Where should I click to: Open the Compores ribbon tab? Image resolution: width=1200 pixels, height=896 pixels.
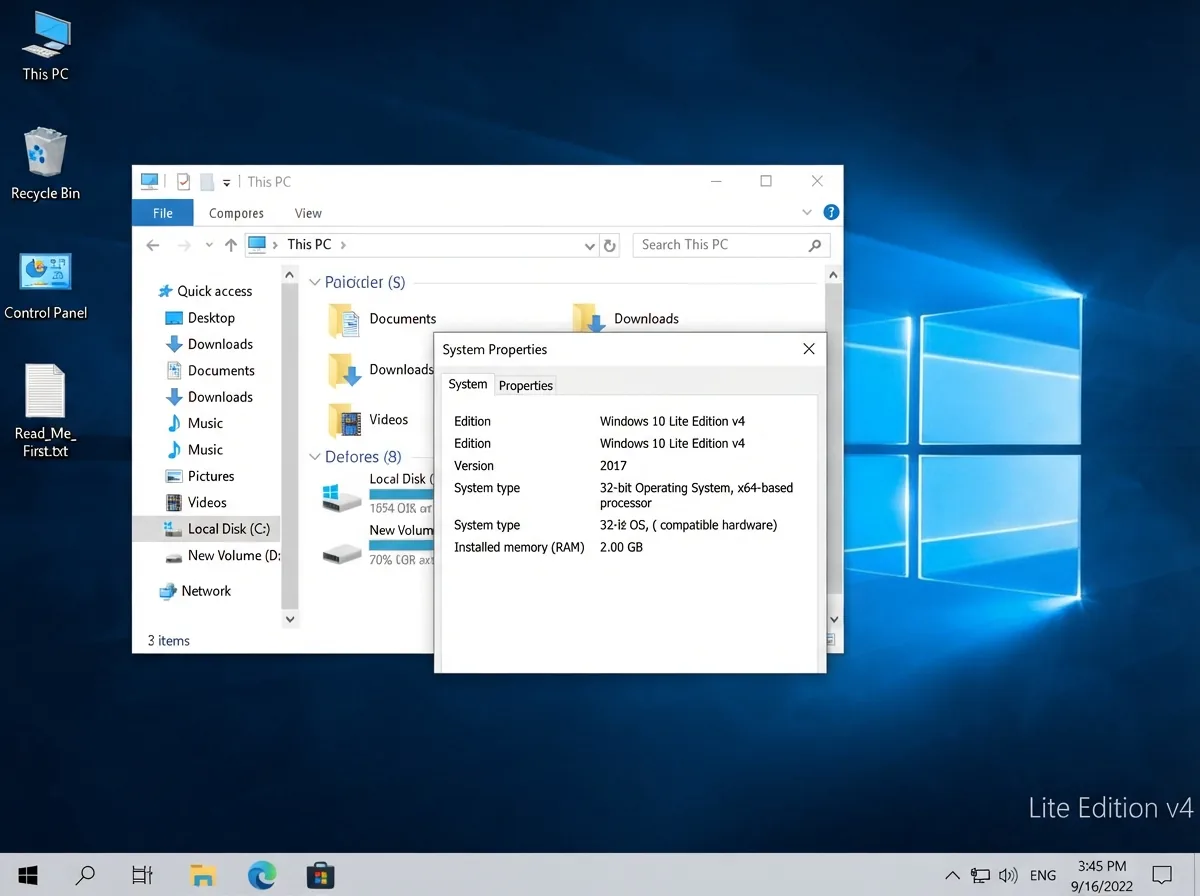[236, 213]
